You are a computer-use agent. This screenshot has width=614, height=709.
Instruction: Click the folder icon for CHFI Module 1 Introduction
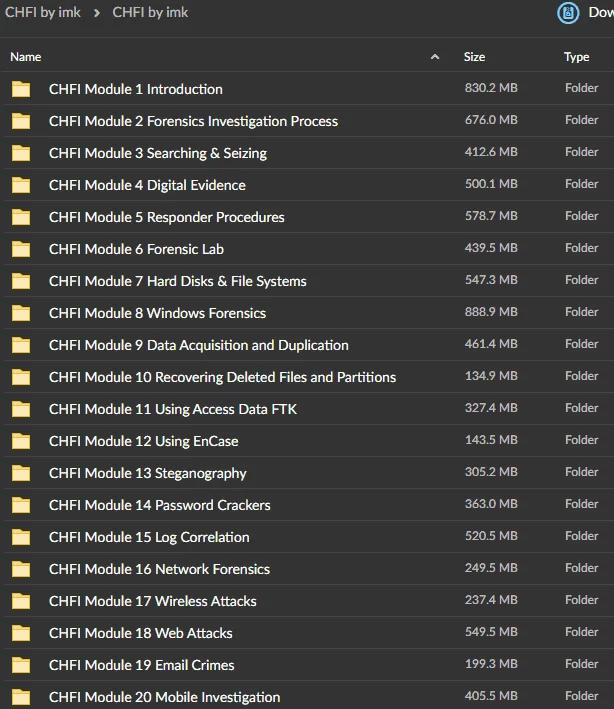coord(21,89)
